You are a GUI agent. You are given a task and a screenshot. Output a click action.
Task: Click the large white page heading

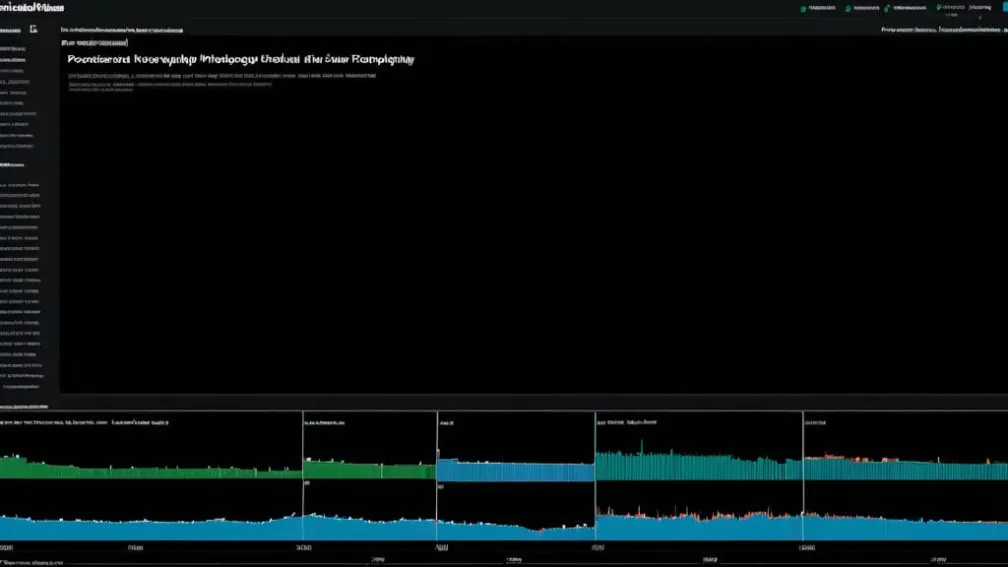(240, 60)
